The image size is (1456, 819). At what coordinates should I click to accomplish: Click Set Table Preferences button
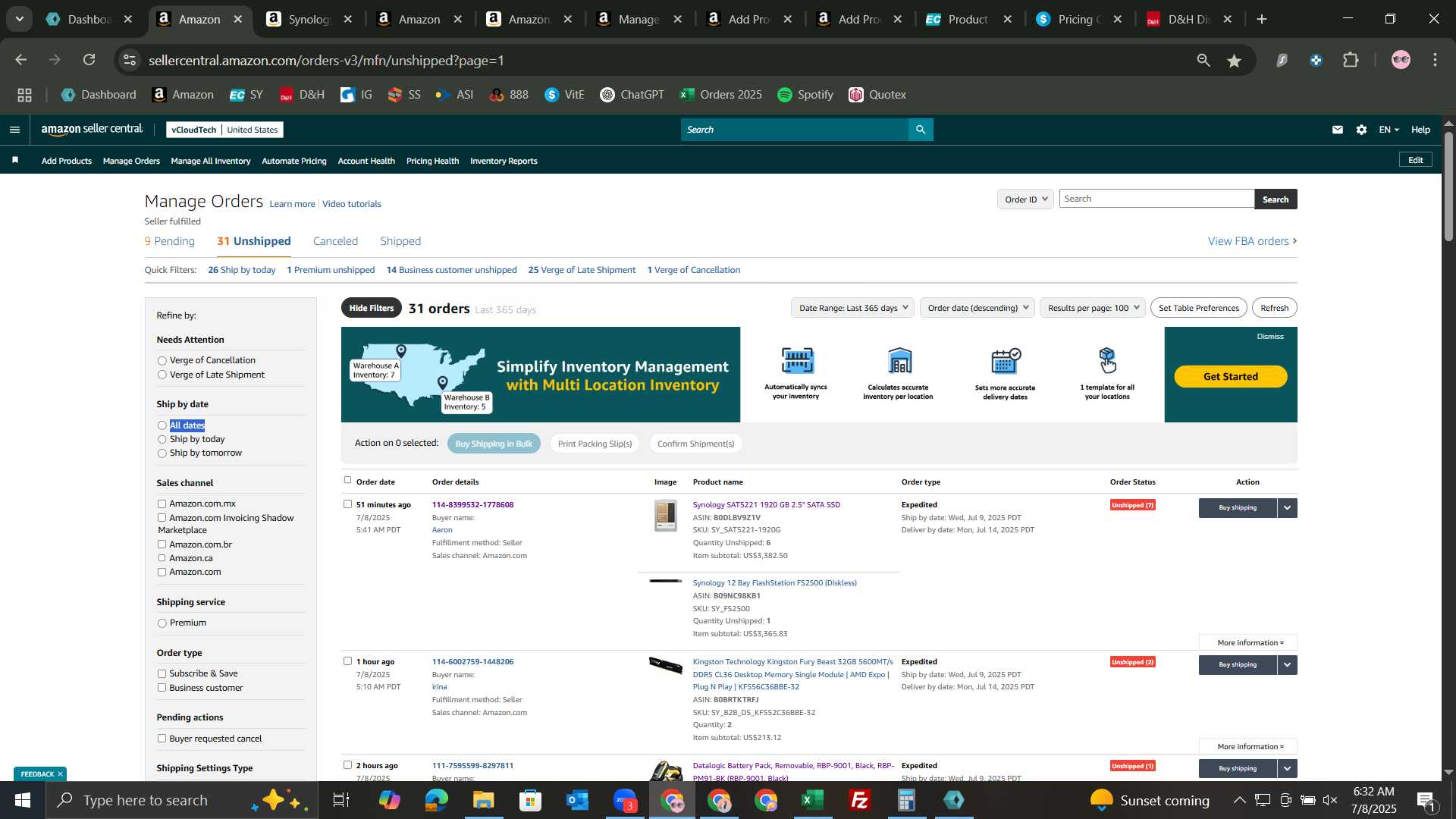pos(1198,308)
